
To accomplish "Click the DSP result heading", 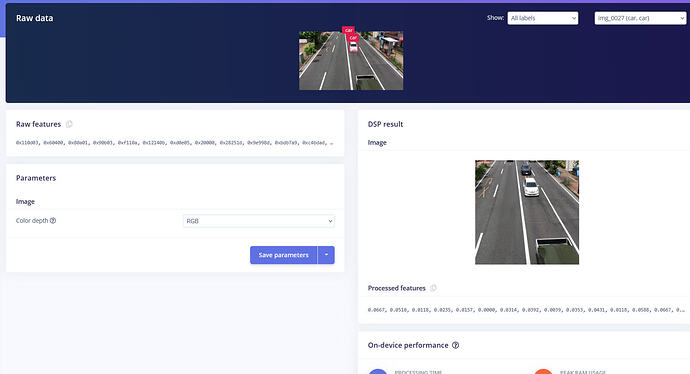I will point(385,124).
